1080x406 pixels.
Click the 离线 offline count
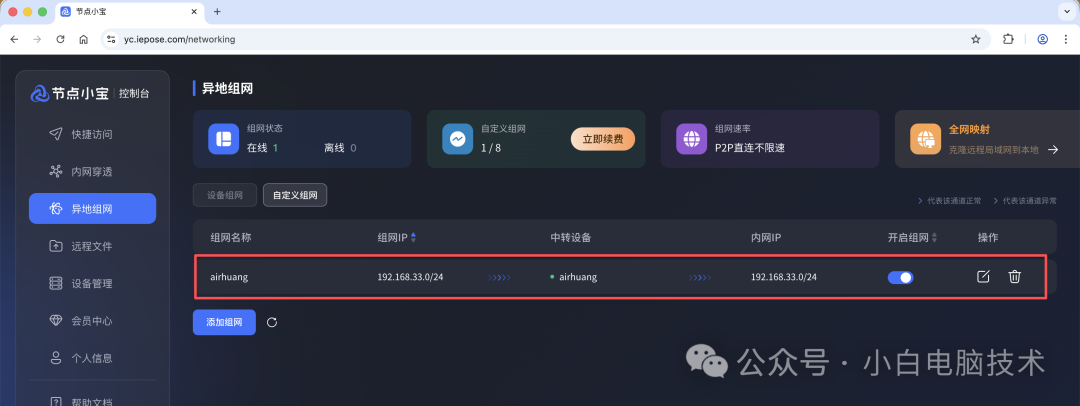coord(340,148)
